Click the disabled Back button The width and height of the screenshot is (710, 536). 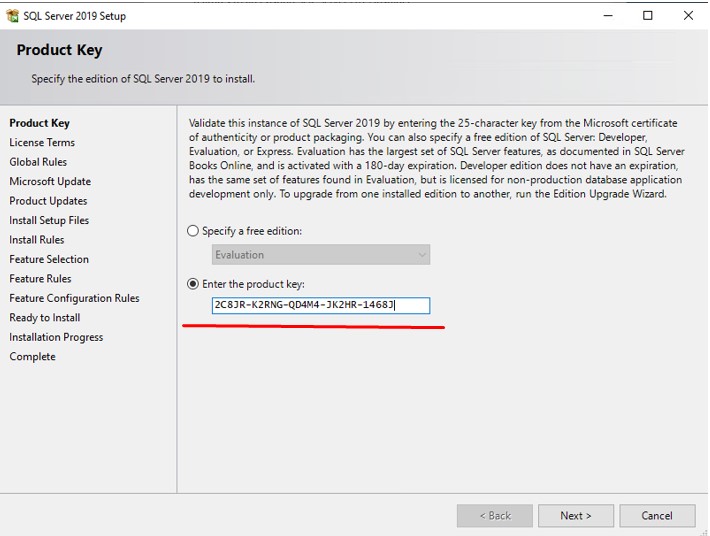pyautogui.click(x=494, y=516)
